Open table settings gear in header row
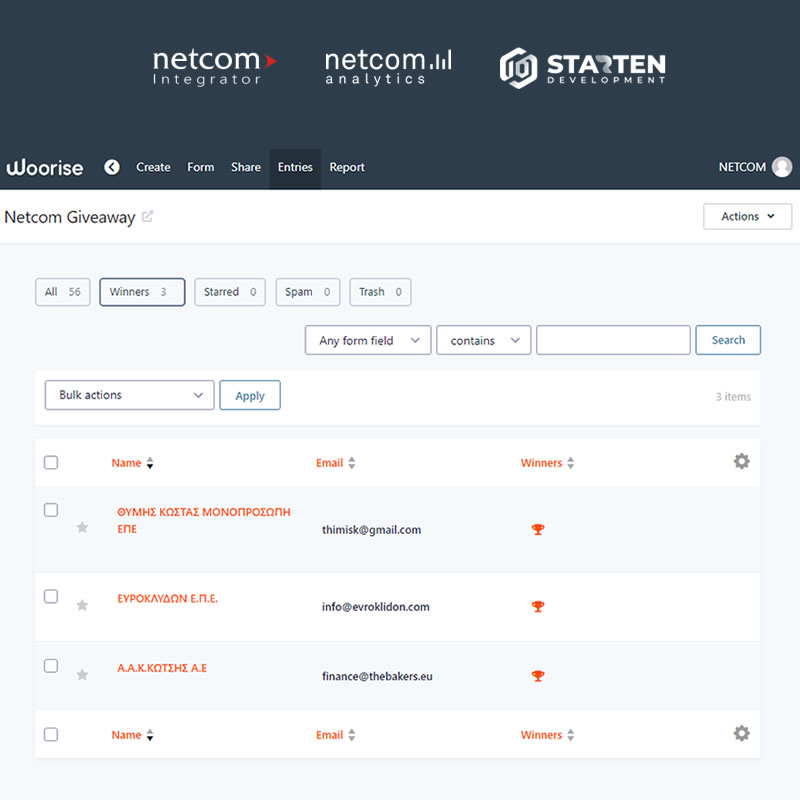The height and width of the screenshot is (800, 800). [x=741, y=461]
